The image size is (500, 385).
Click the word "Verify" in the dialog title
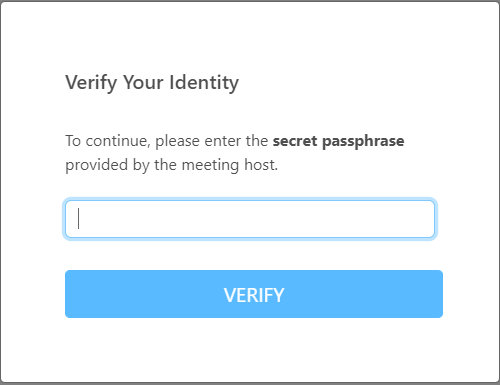pyautogui.click(x=91, y=82)
